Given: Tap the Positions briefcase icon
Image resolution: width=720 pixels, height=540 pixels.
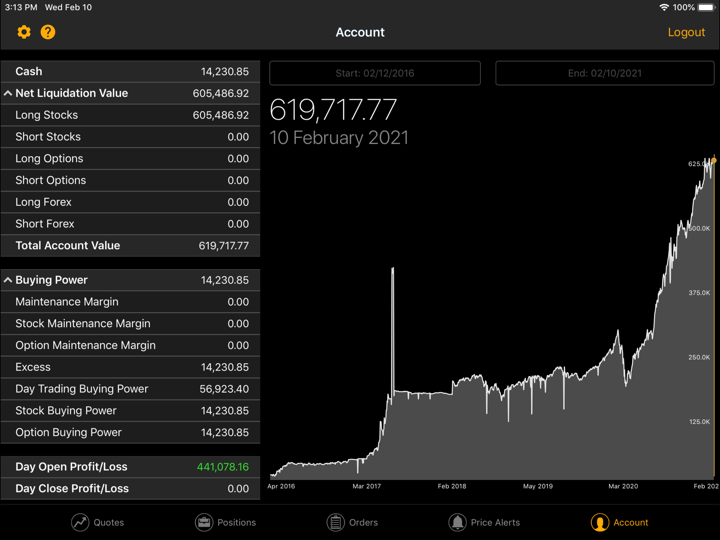Looking at the screenshot, I should pos(204,522).
